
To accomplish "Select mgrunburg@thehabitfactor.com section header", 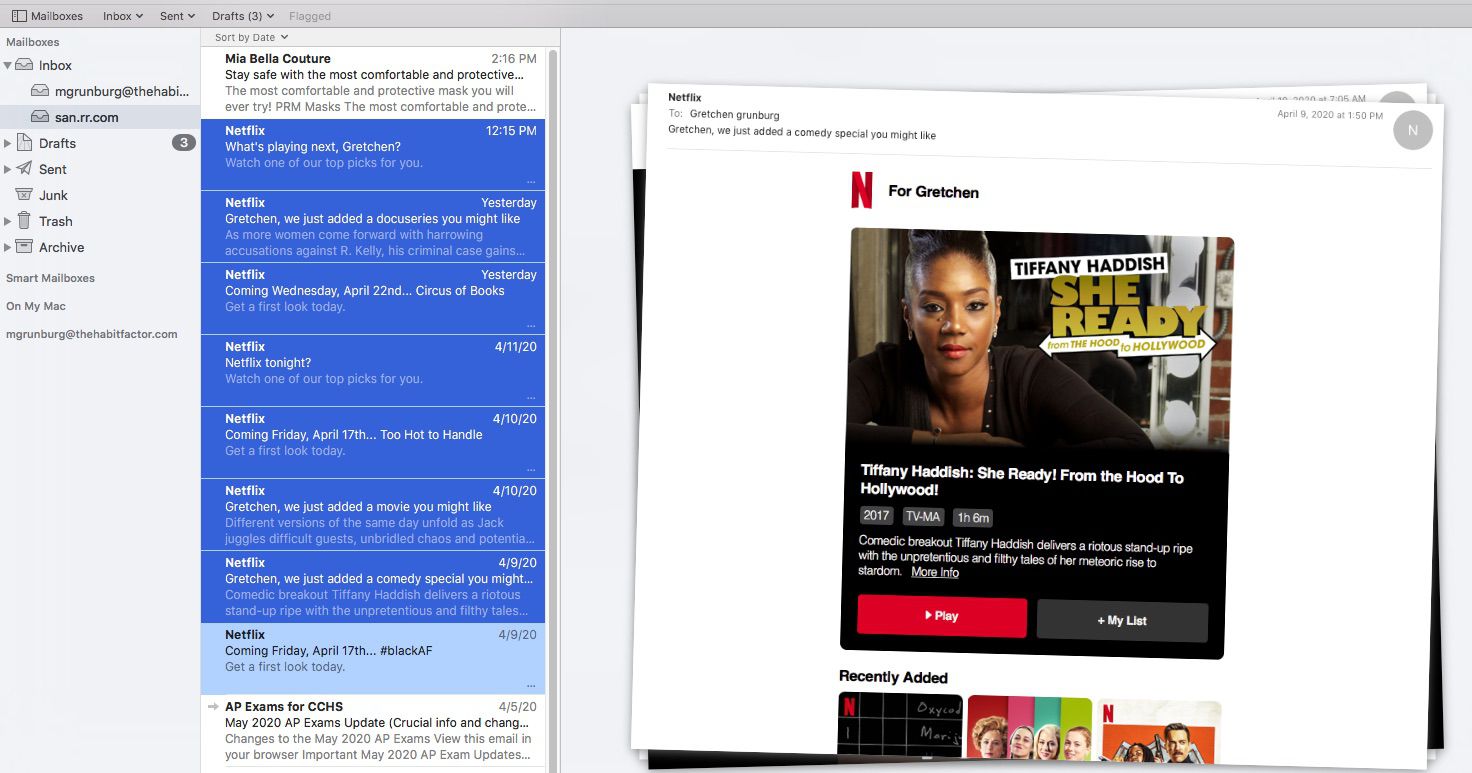I will click(92, 334).
